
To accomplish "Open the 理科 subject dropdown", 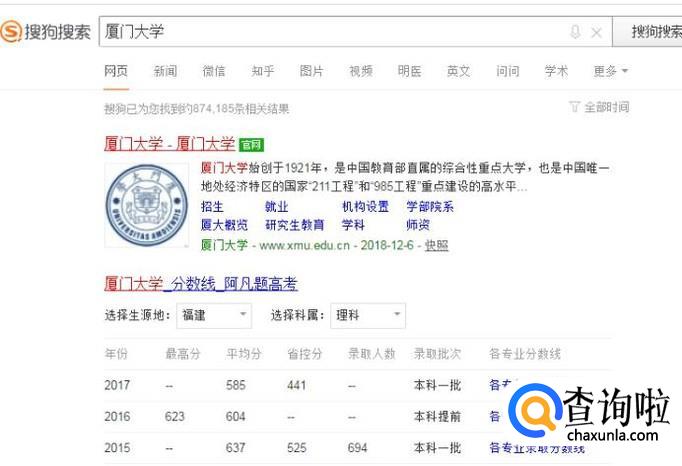I will [368, 315].
